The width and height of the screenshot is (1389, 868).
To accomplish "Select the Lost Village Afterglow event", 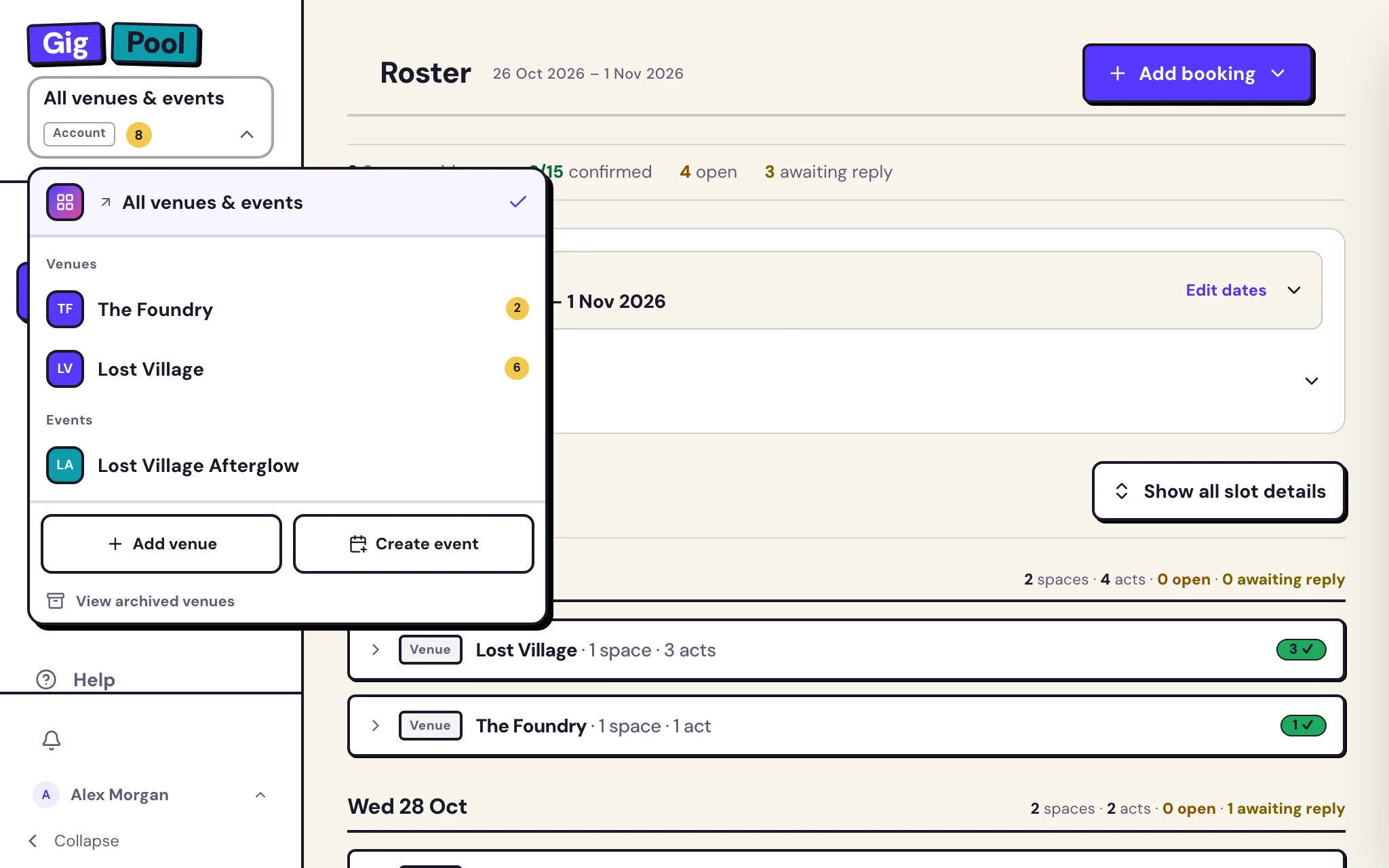I will pyautogui.click(x=288, y=465).
